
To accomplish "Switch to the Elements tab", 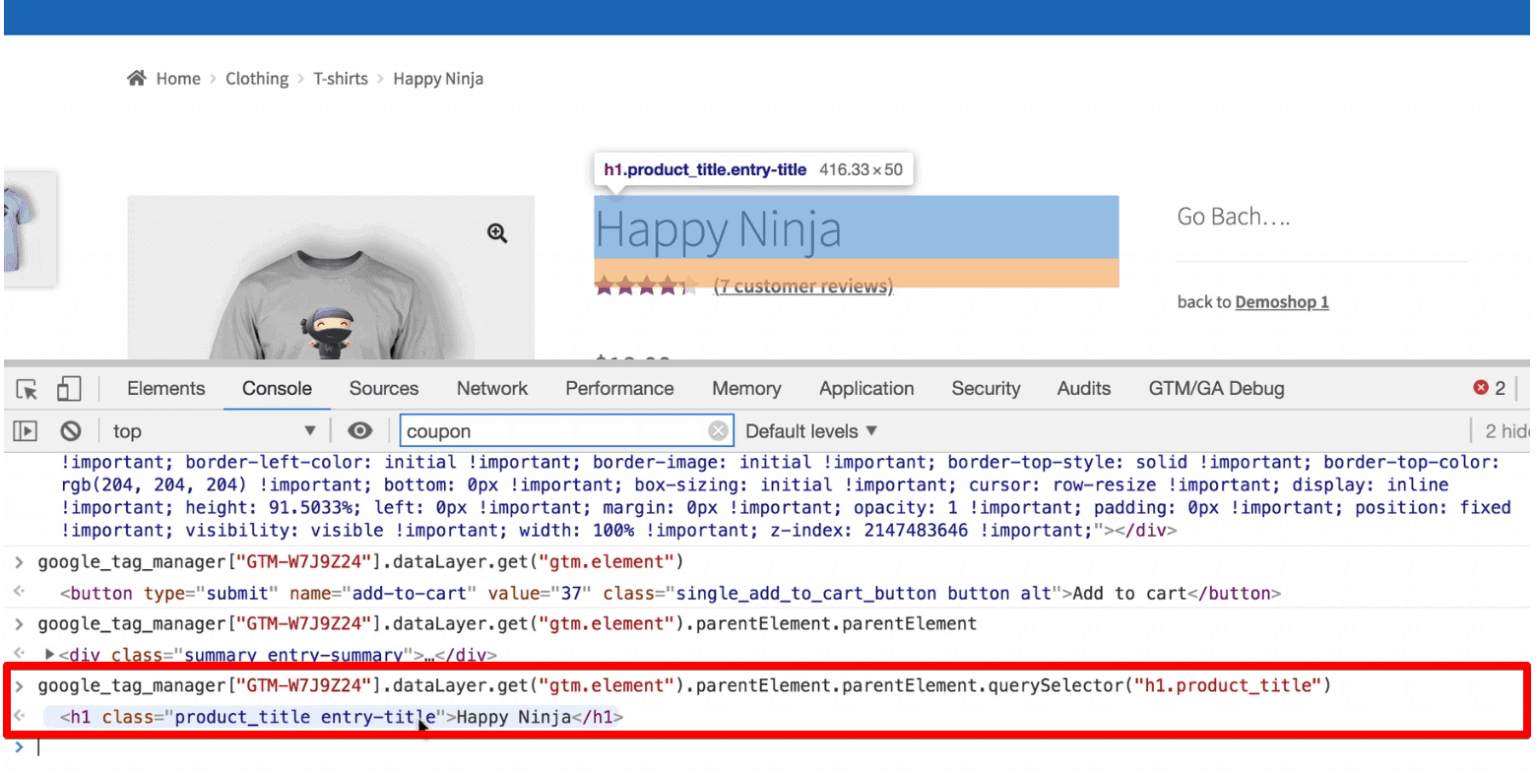I will [x=165, y=388].
